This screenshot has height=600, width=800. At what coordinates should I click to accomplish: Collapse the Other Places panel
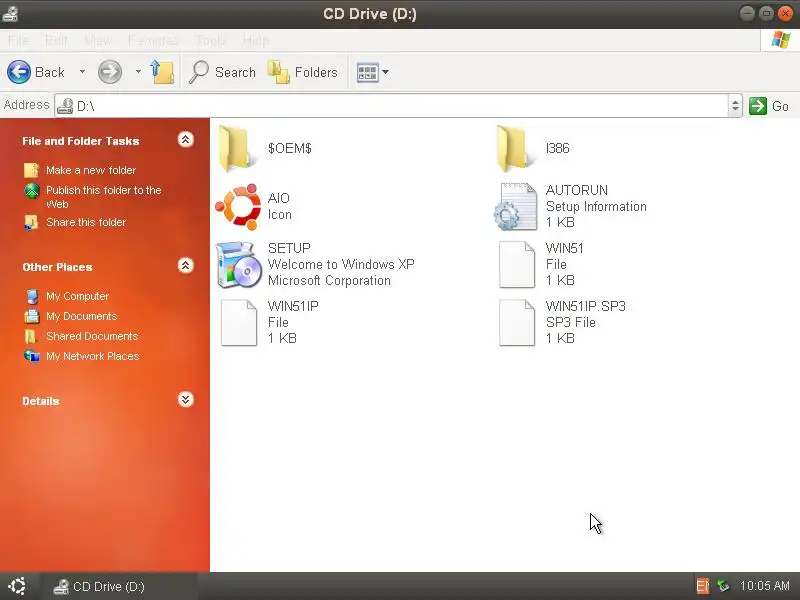[185, 265]
